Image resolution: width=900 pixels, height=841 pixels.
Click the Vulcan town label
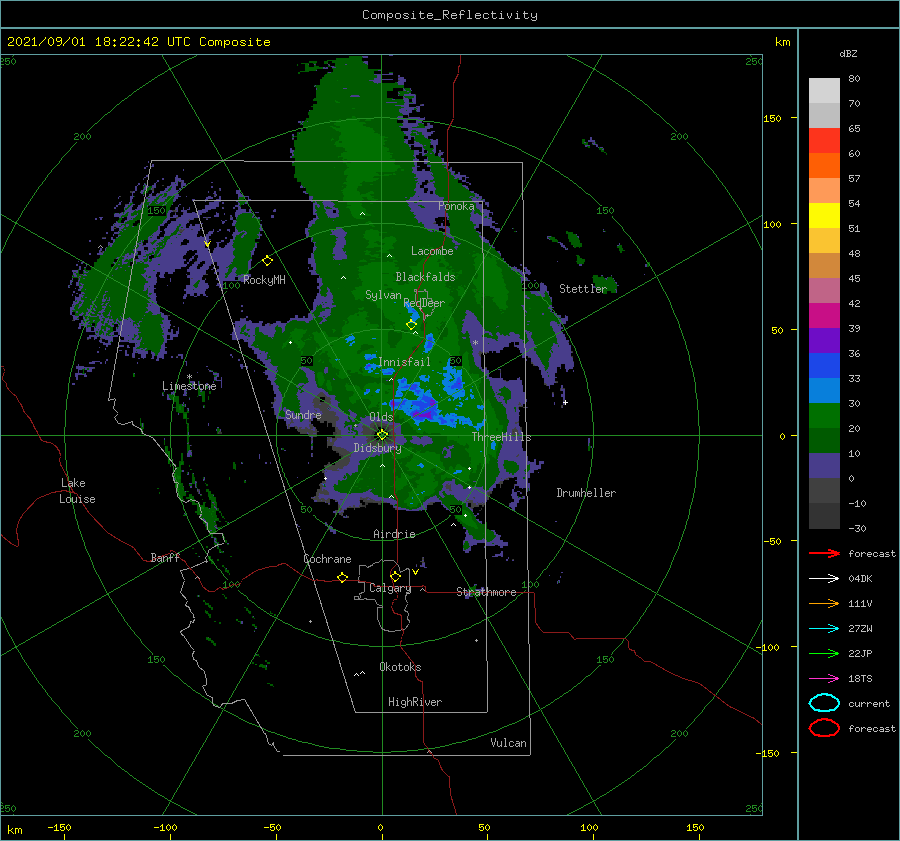[509, 743]
